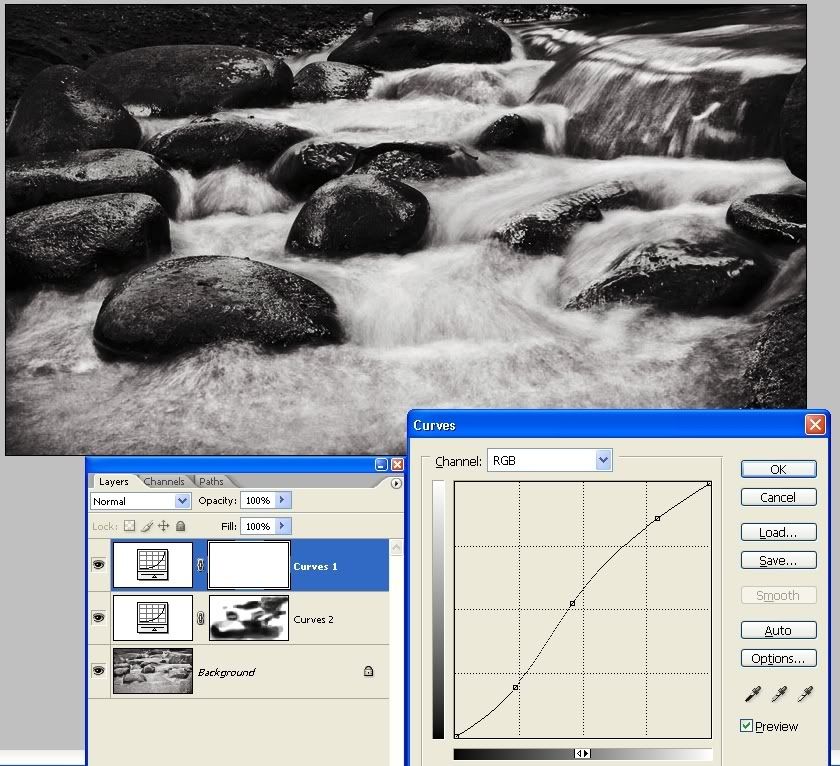Click the lock all padlock icon
The width and height of the screenshot is (840, 766).
point(181,526)
